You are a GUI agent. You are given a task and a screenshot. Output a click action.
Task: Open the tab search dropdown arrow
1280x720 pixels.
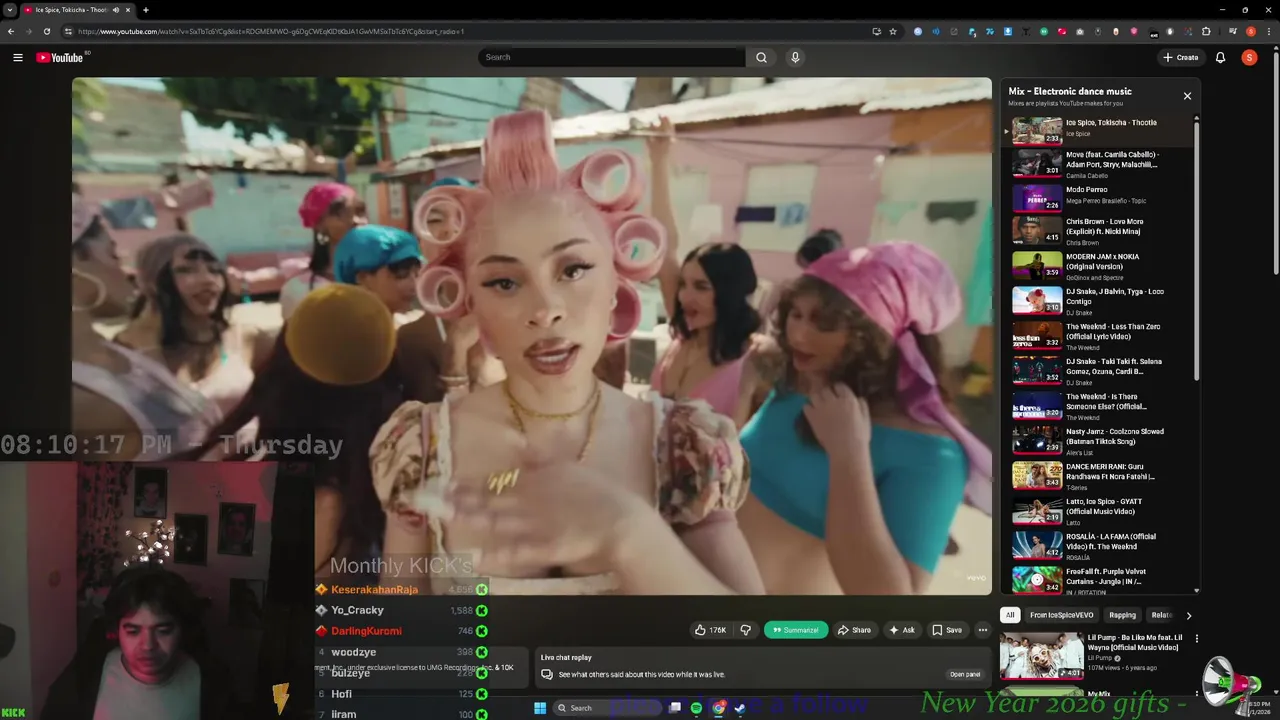(9, 10)
